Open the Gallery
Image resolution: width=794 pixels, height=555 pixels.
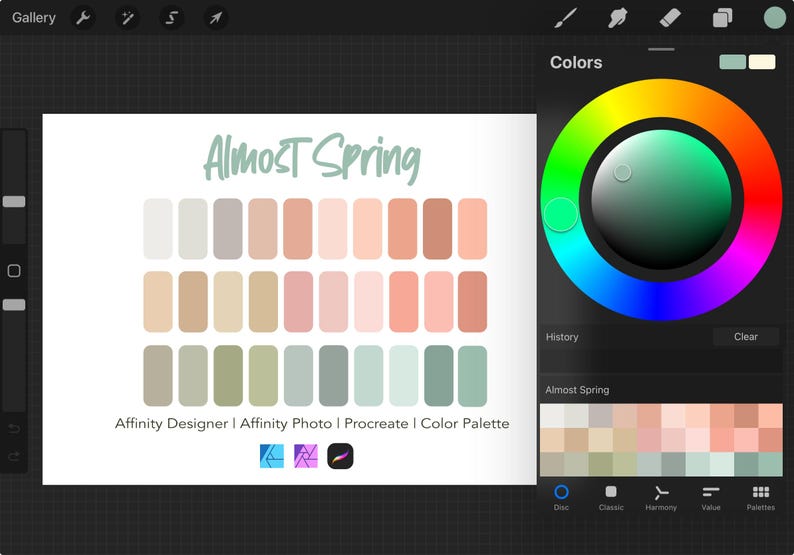point(34,18)
